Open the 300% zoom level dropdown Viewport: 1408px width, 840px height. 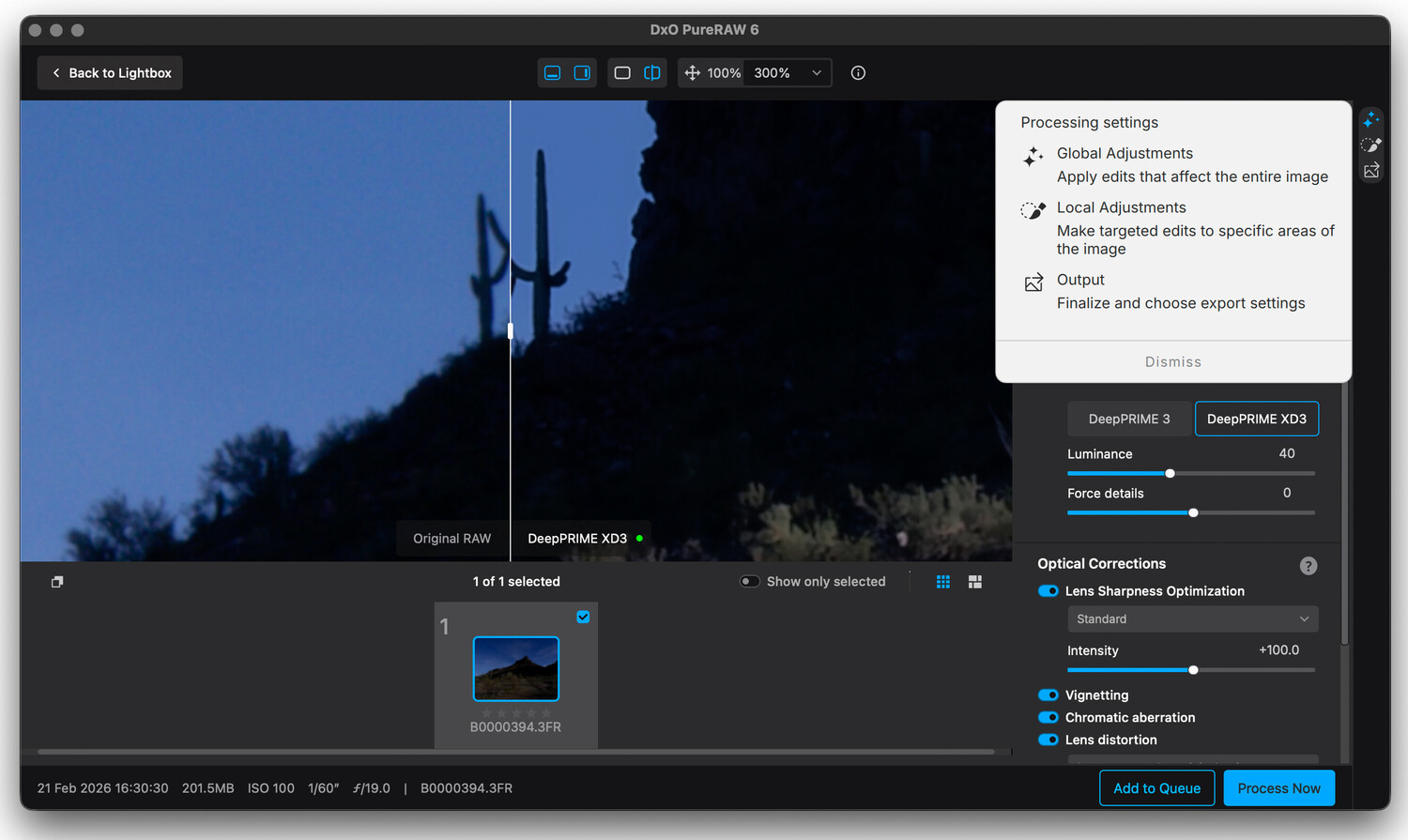[x=788, y=73]
